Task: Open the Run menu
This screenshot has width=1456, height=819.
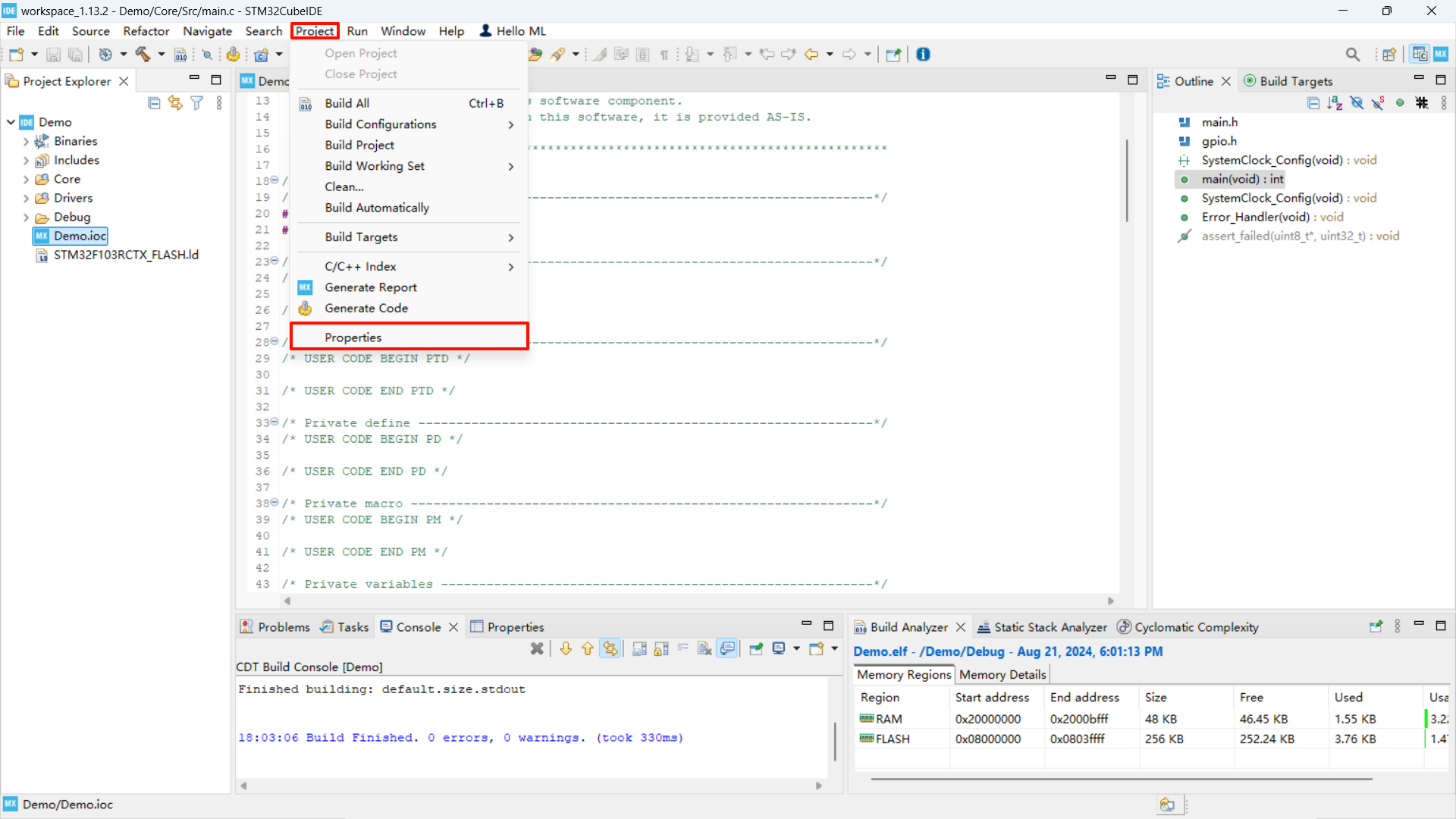Action: point(357,31)
